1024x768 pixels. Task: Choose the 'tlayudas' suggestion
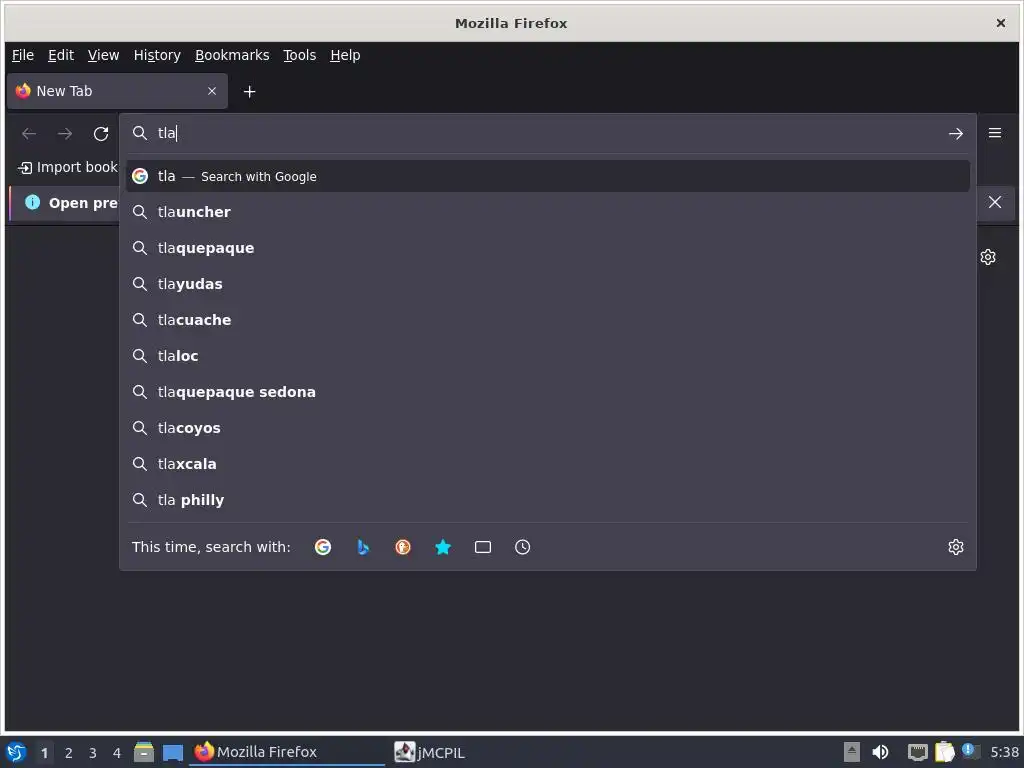pos(547,284)
